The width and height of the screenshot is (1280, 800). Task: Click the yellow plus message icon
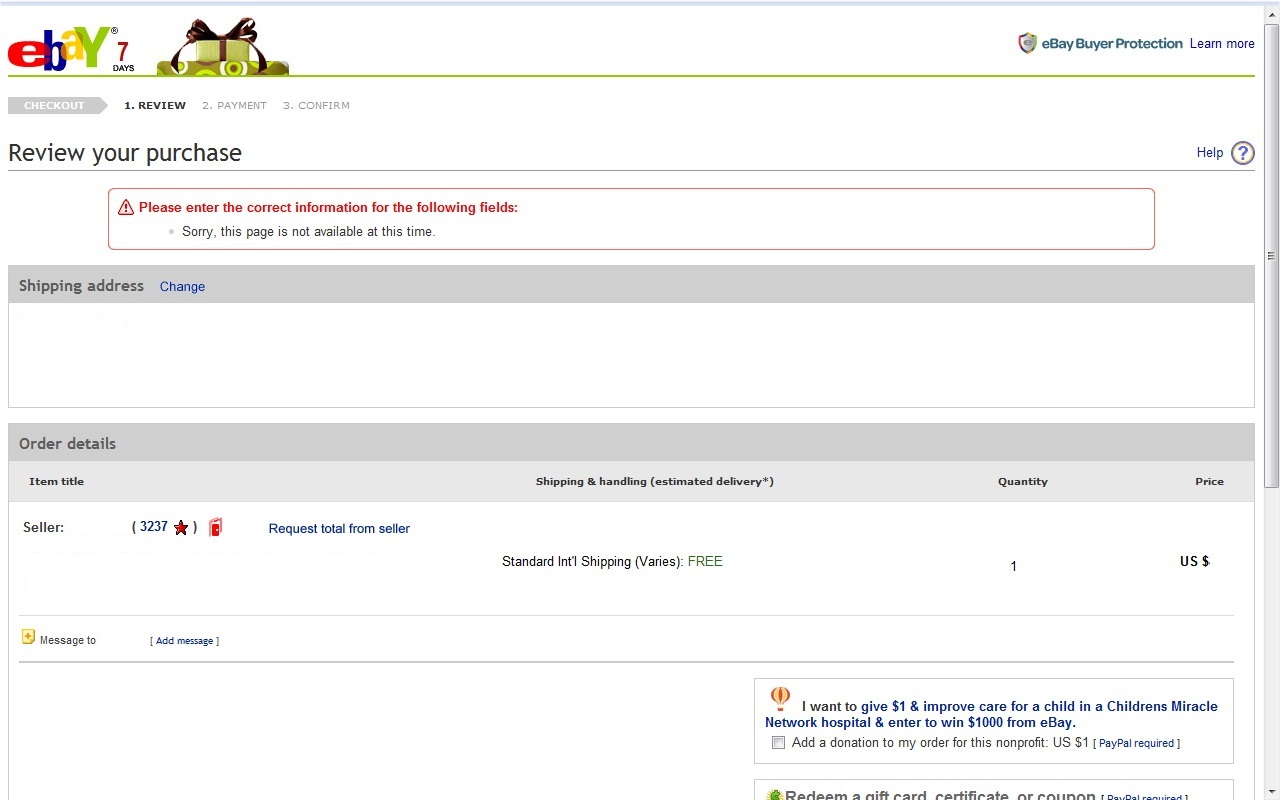(28, 636)
